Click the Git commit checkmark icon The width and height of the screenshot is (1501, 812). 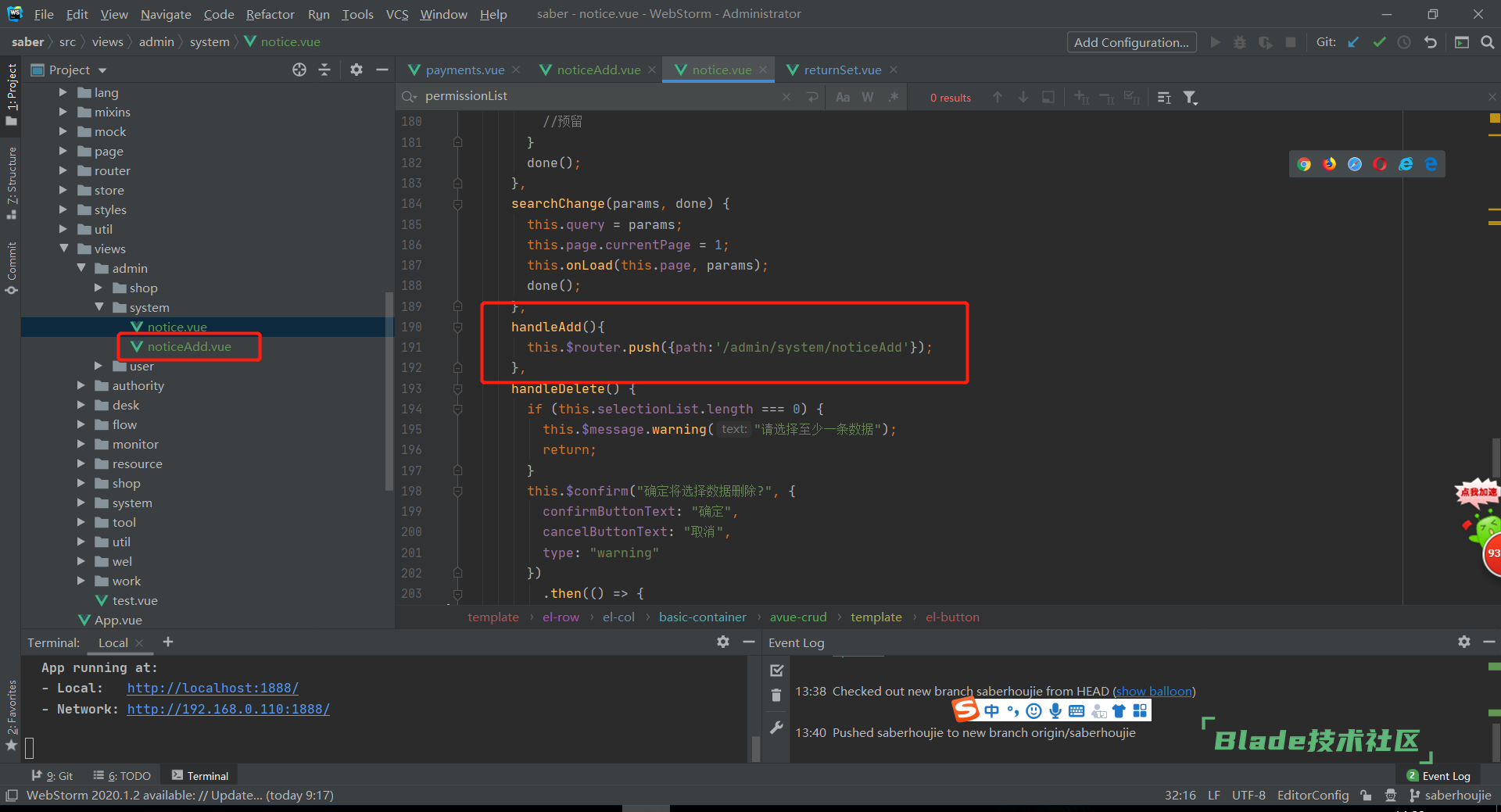coord(1379,42)
